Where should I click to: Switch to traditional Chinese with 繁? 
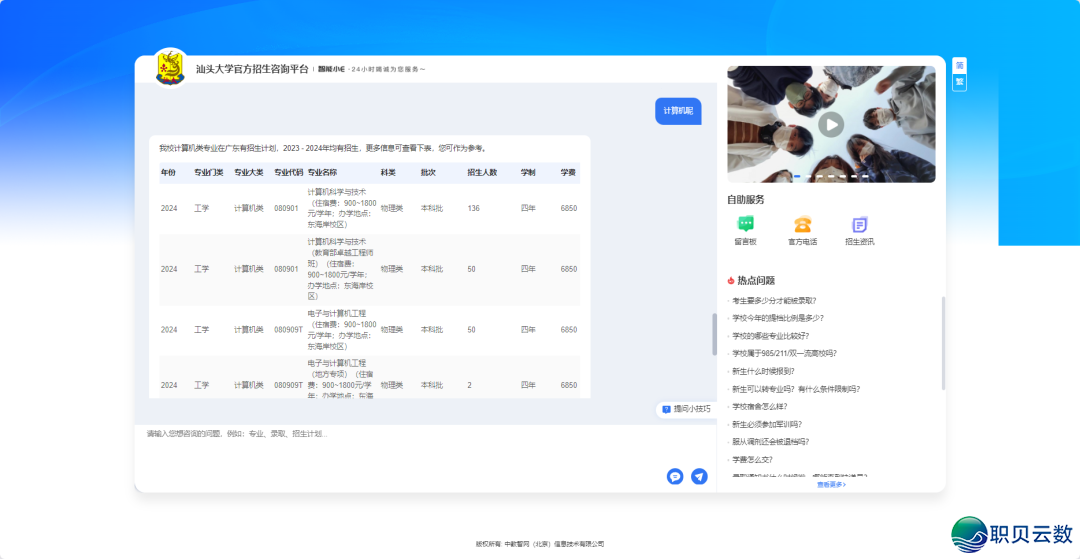click(x=959, y=82)
